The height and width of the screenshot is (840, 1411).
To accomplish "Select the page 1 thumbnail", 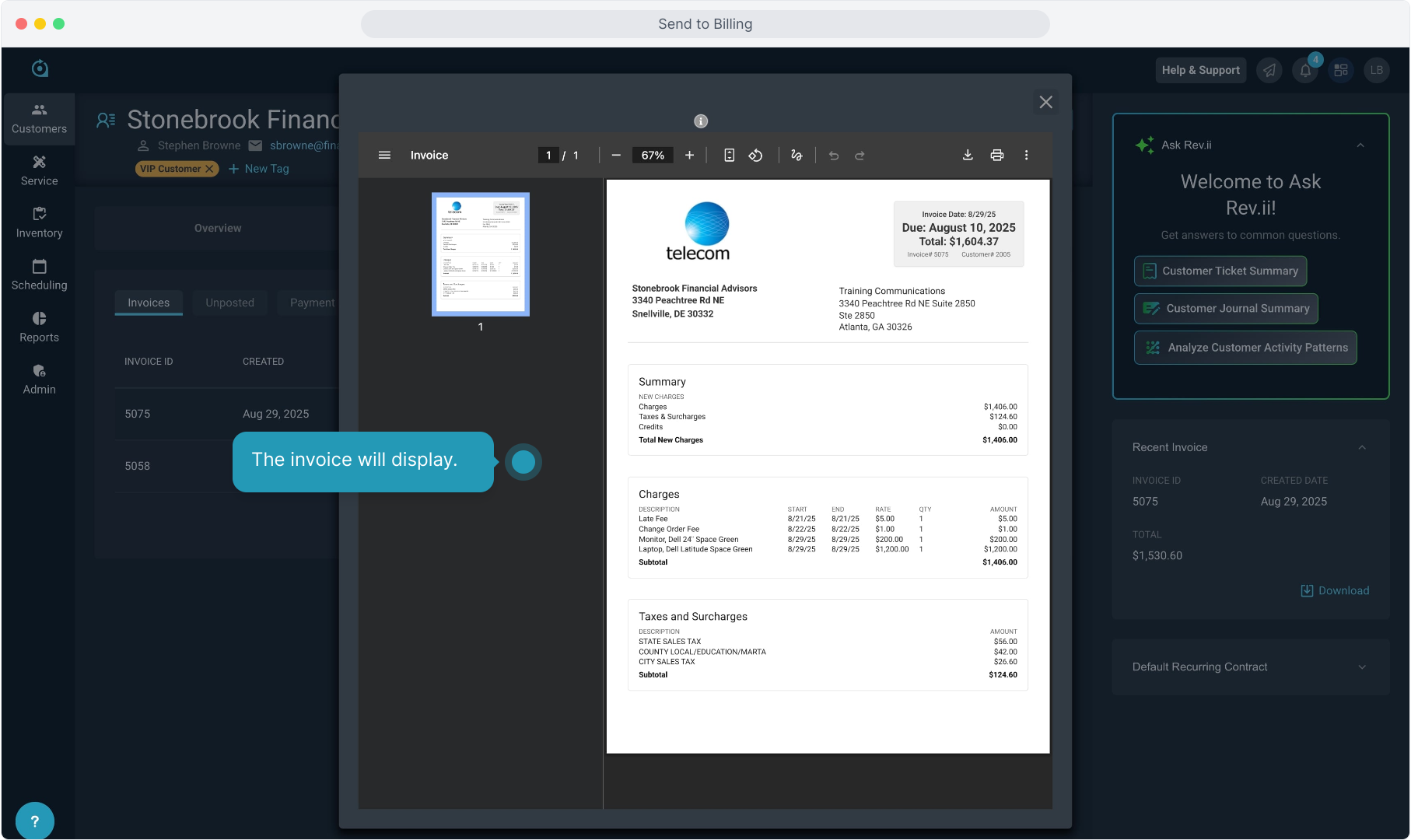I will [481, 254].
